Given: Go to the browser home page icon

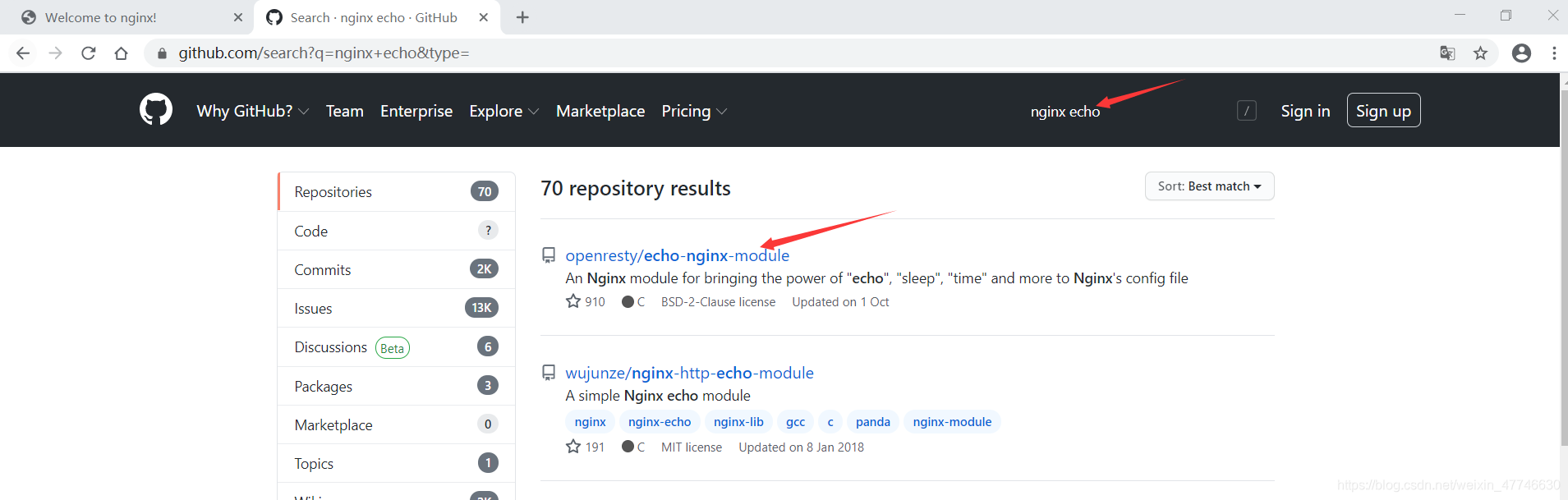Looking at the screenshot, I should click(x=122, y=53).
